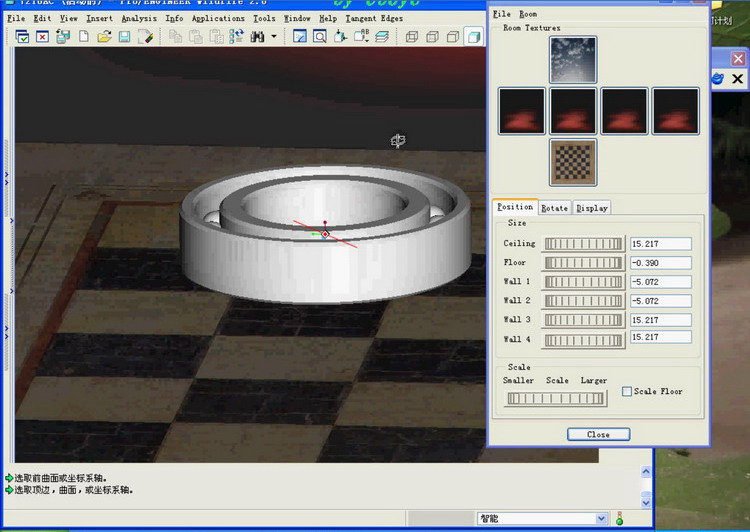
Task: Click the New file icon in toolbar
Action: [83, 37]
